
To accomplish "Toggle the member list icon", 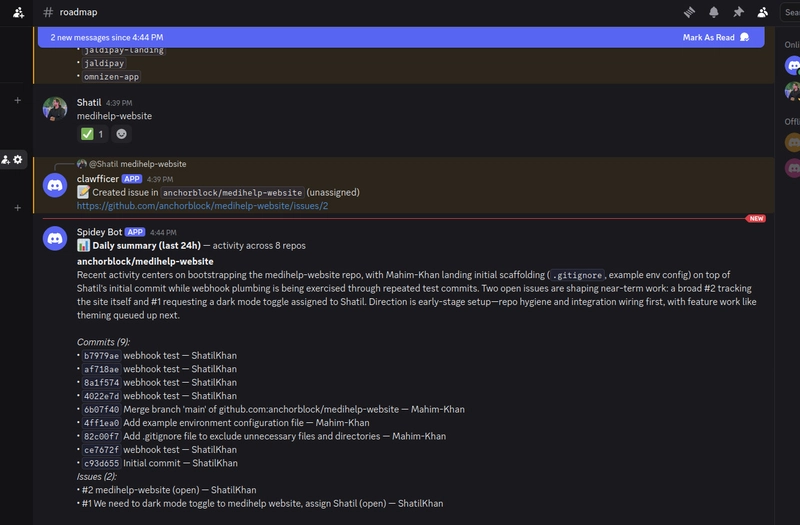I will (x=763, y=12).
